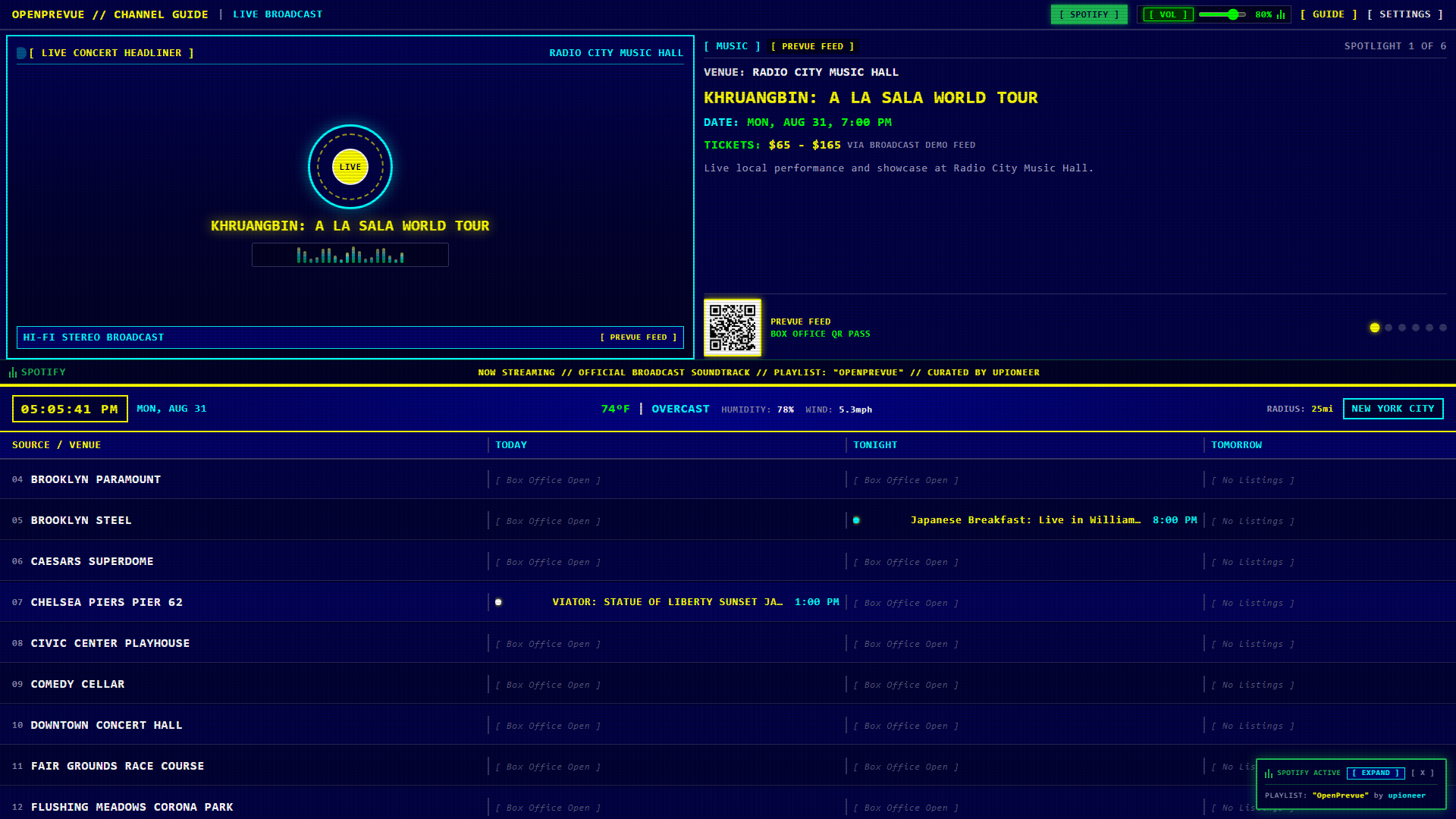
Task: Open the upioneer playlist author link
Action: coord(1407,795)
